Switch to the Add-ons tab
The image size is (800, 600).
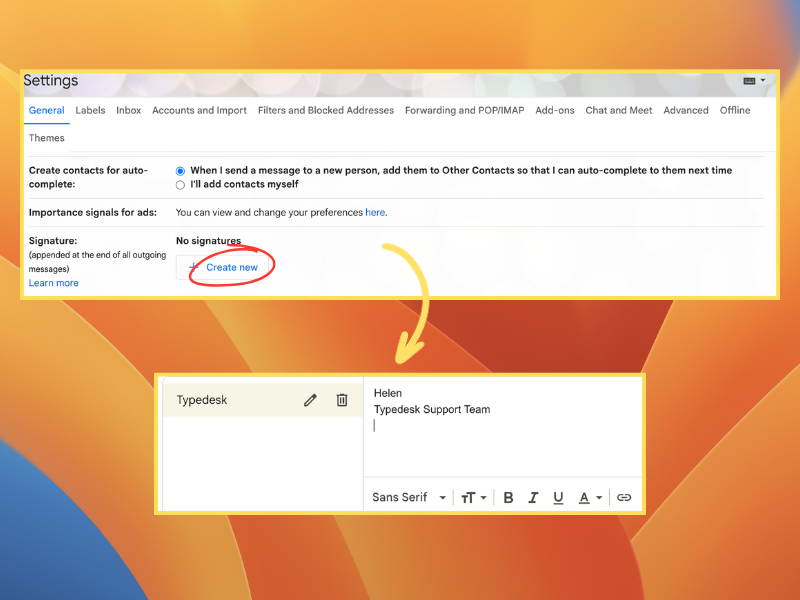point(555,110)
